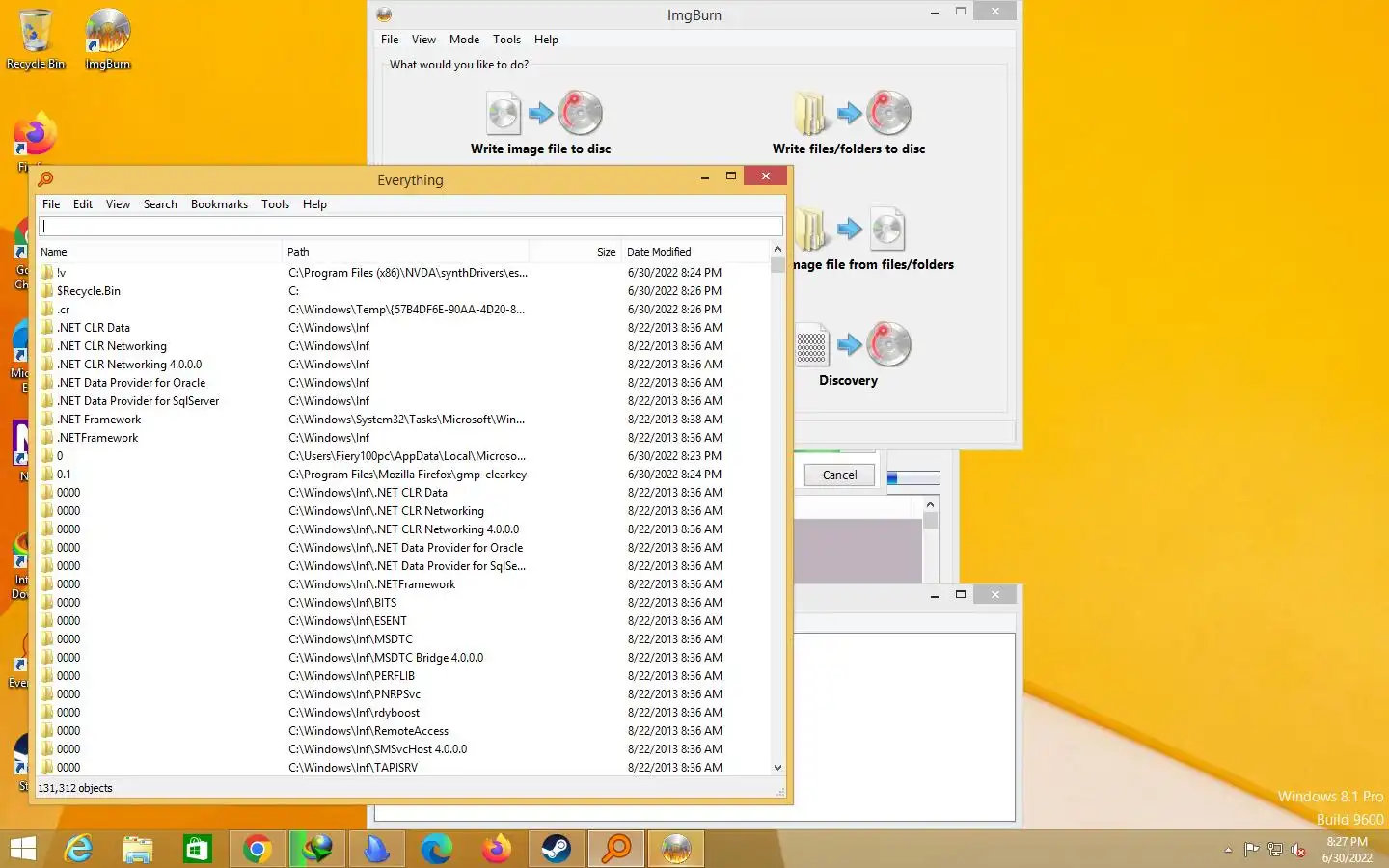The width and height of the screenshot is (1389, 868).
Task: Switch to ImgBurn taskbar icon
Action: click(x=676, y=850)
